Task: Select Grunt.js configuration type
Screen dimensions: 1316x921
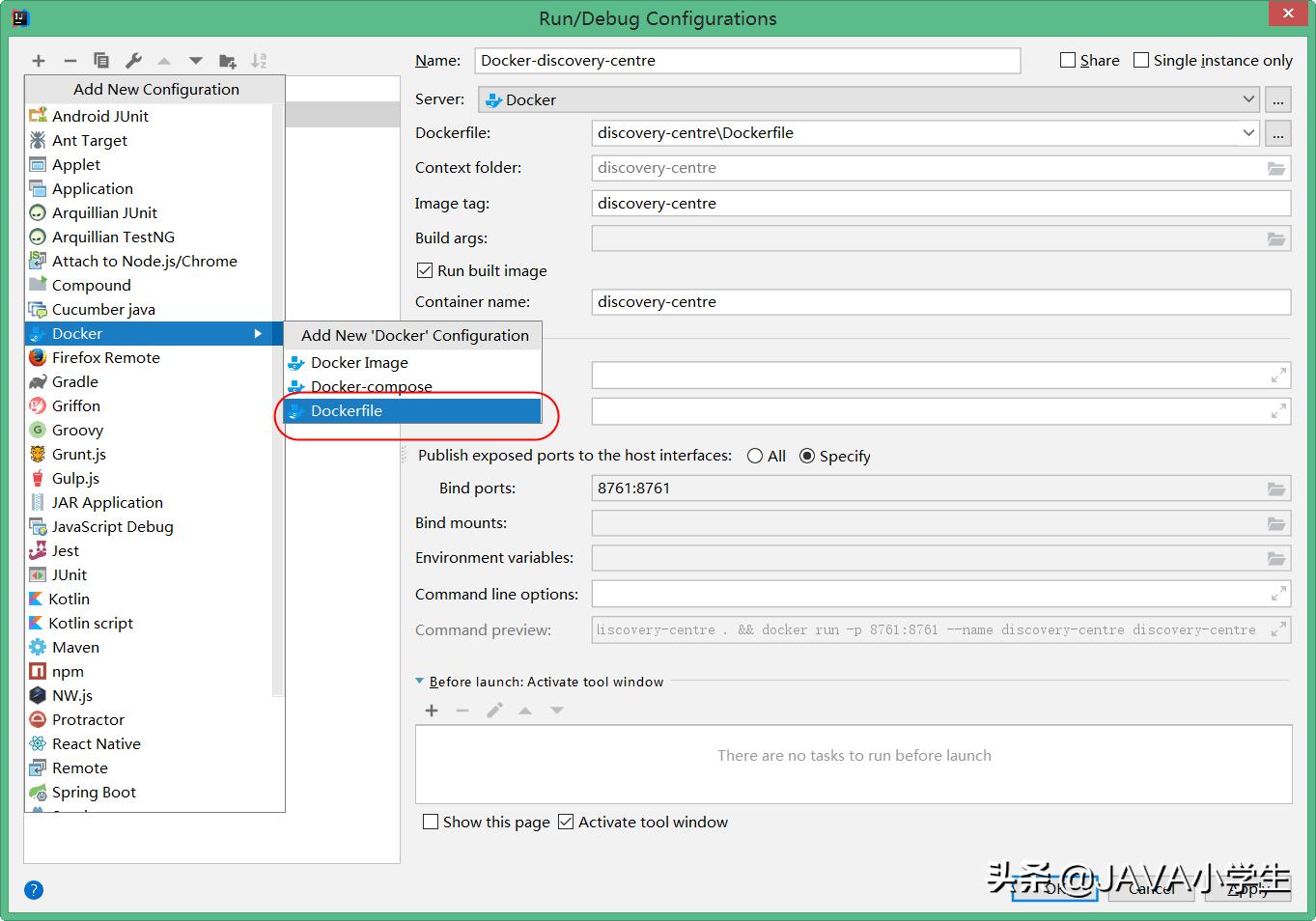Action: click(x=149, y=455)
